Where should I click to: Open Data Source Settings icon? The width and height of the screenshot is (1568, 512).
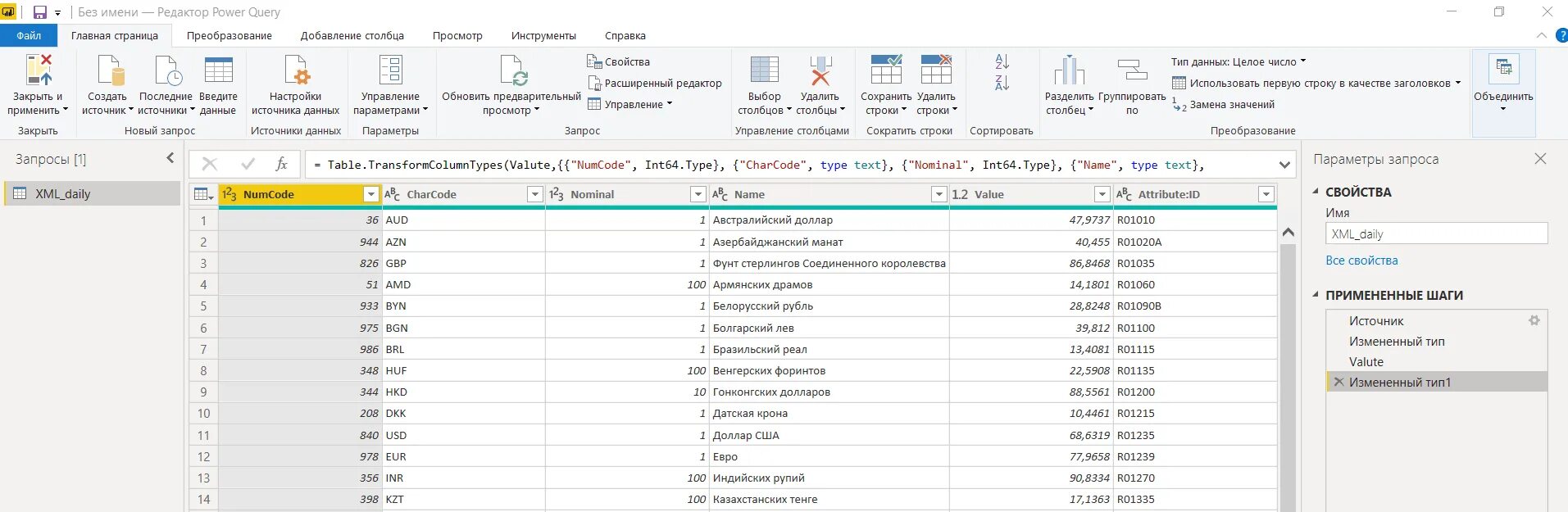296,70
